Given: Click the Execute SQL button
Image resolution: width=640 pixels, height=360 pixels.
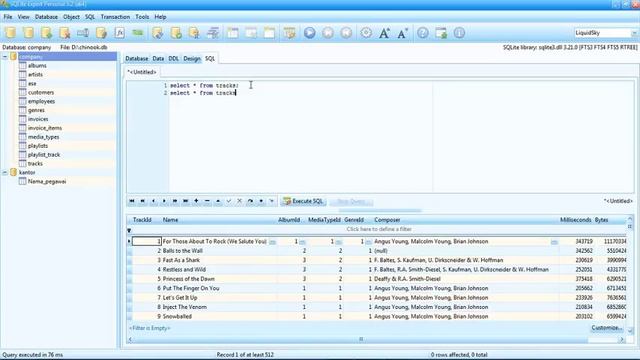Looking at the screenshot, I should click(303, 201).
